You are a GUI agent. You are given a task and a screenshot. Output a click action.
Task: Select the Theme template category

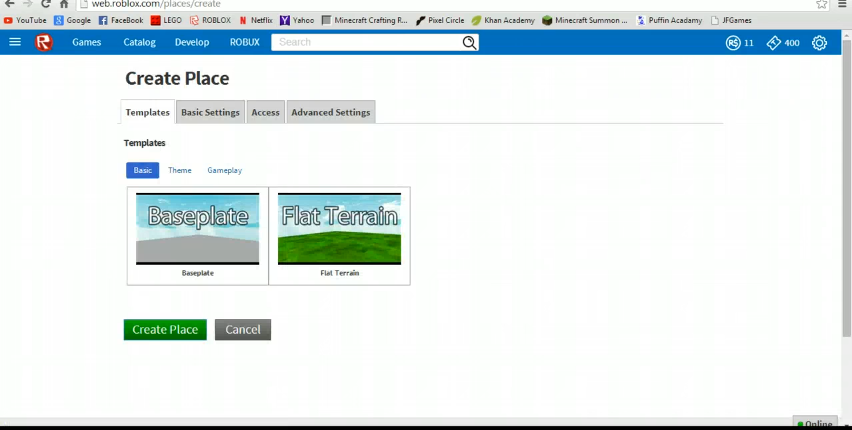(180, 170)
